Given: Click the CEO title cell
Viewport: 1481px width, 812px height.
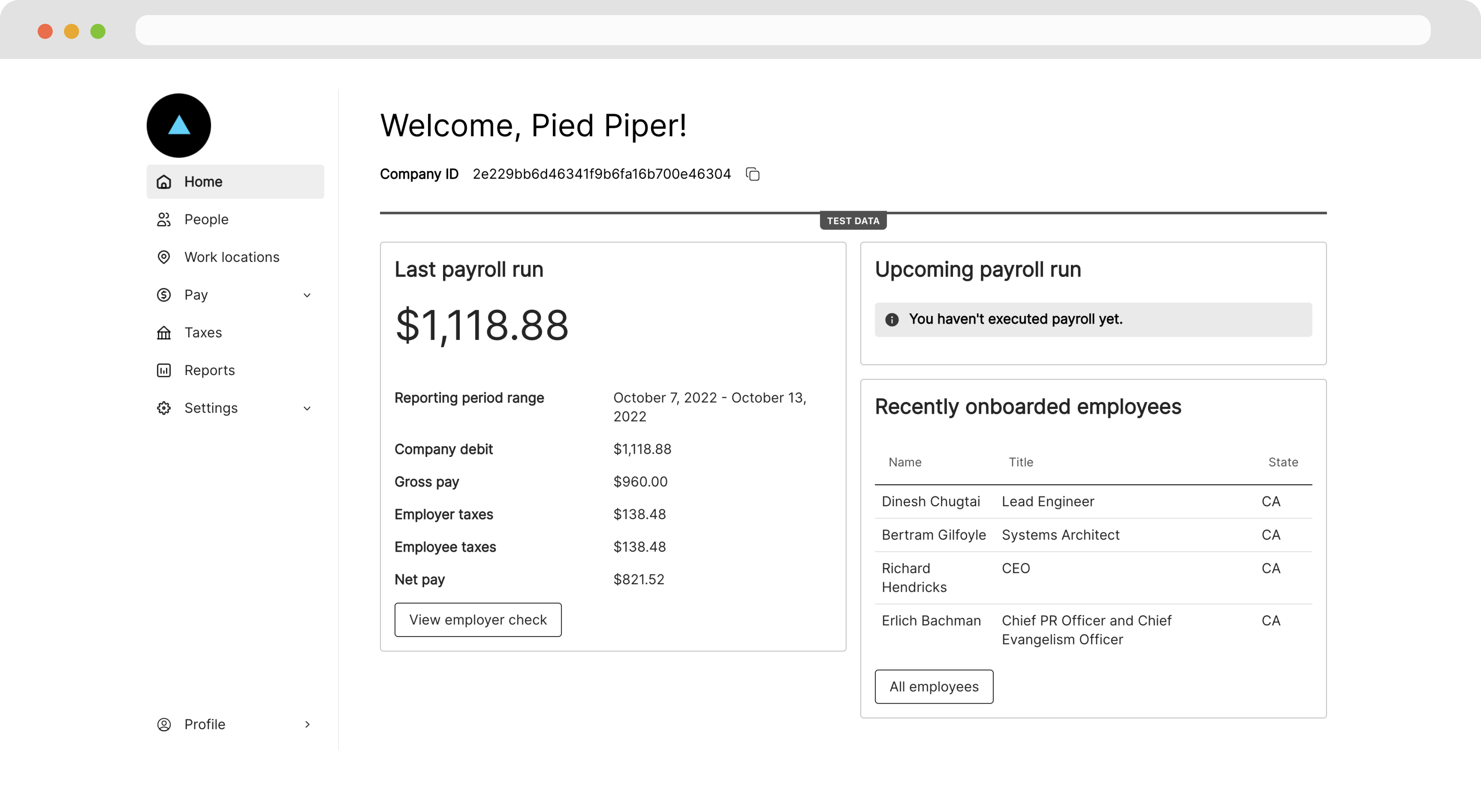Looking at the screenshot, I should (x=1016, y=568).
